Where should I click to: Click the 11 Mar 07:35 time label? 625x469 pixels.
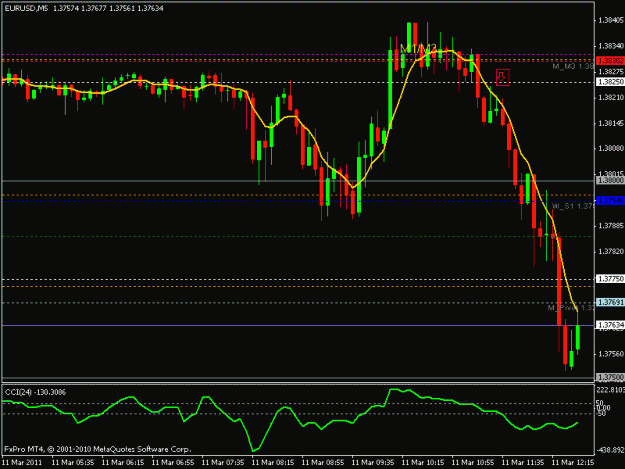[x=223, y=463]
